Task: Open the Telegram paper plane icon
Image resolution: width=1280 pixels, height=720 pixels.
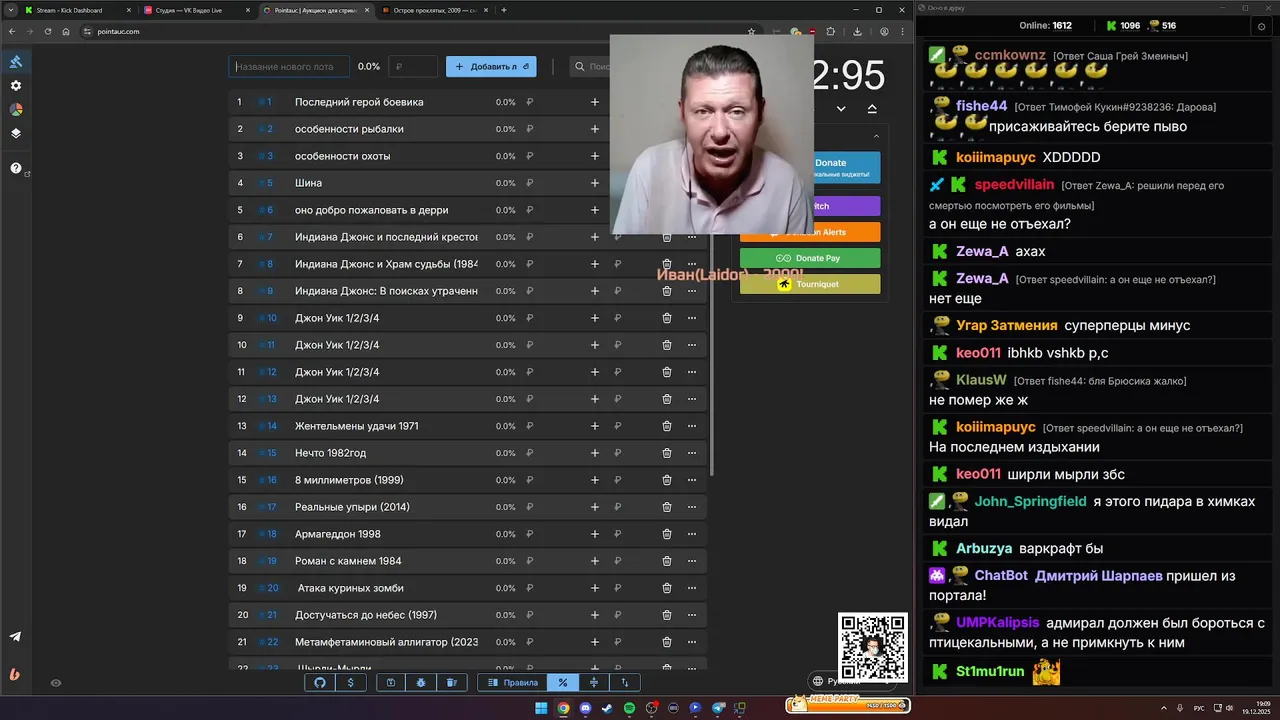Action: pos(15,637)
